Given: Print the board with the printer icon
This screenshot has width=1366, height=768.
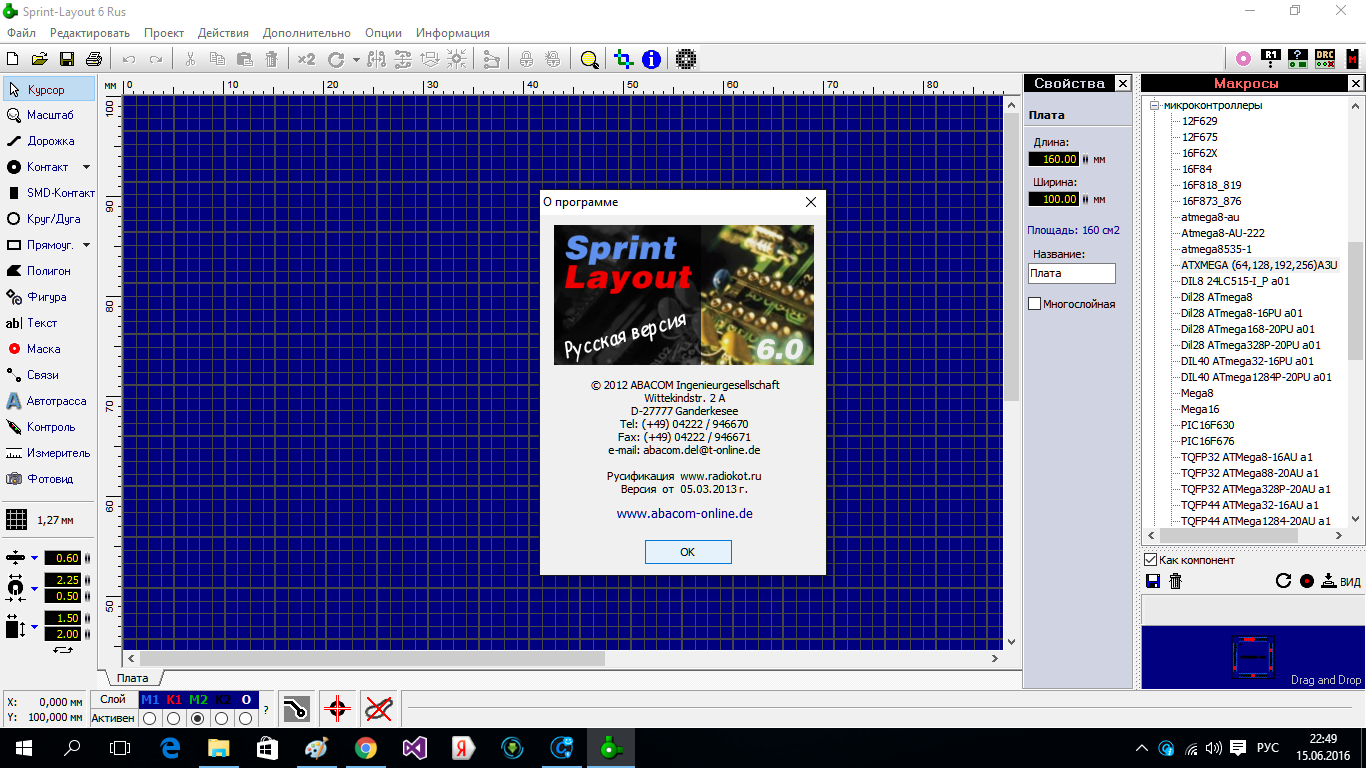Looking at the screenshot, I should coord(94,59).
